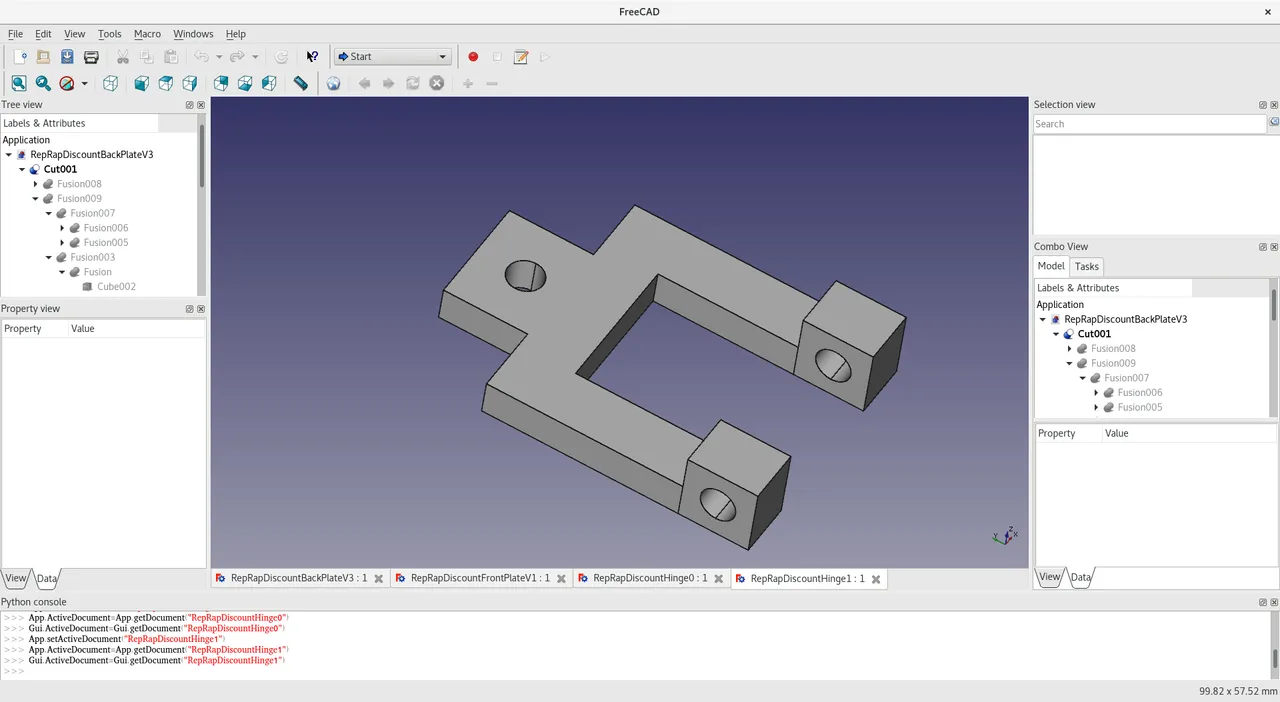Save the document with the Save icon

[x=67, y=57]
